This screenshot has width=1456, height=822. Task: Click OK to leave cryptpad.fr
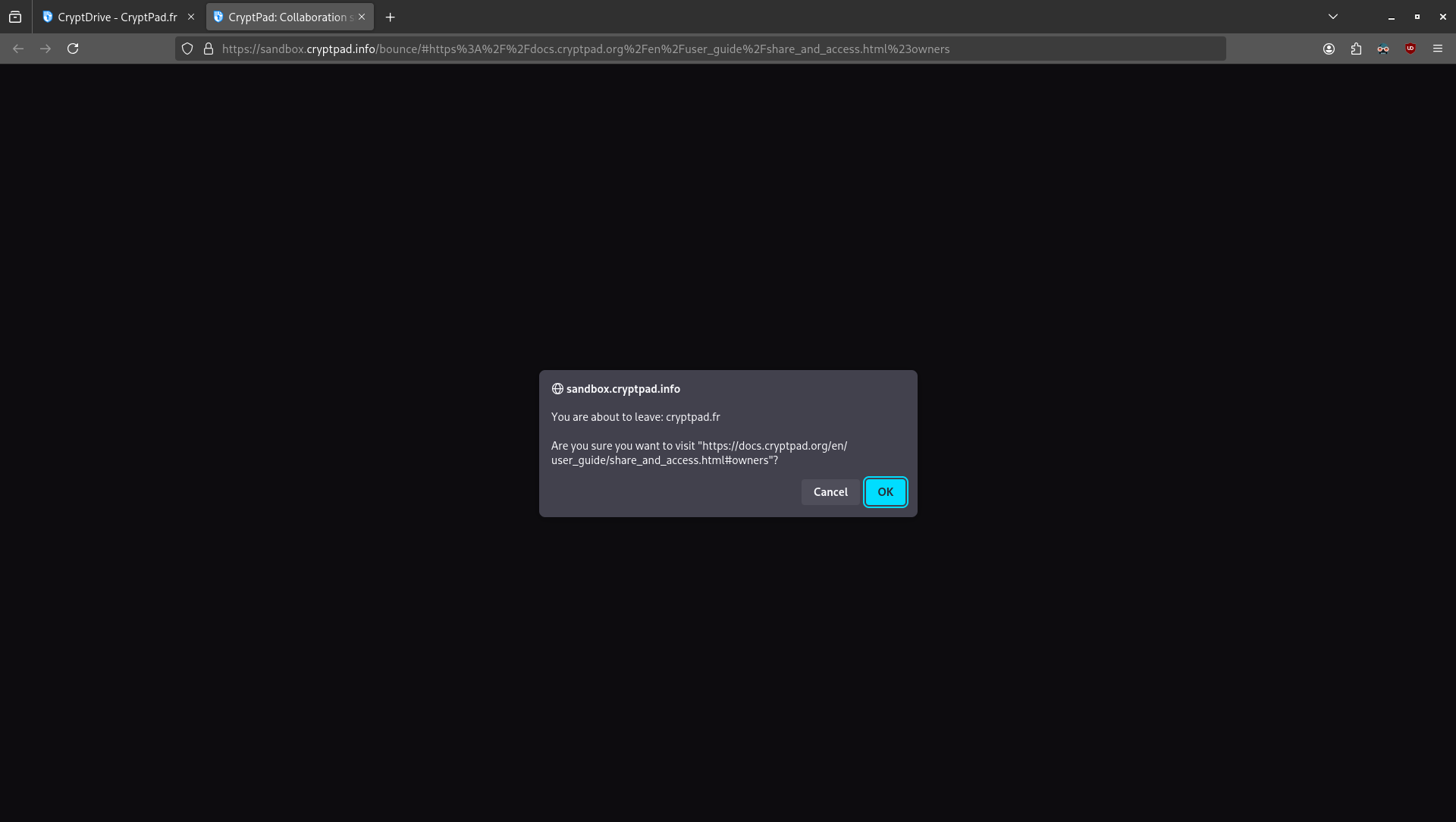885,492
